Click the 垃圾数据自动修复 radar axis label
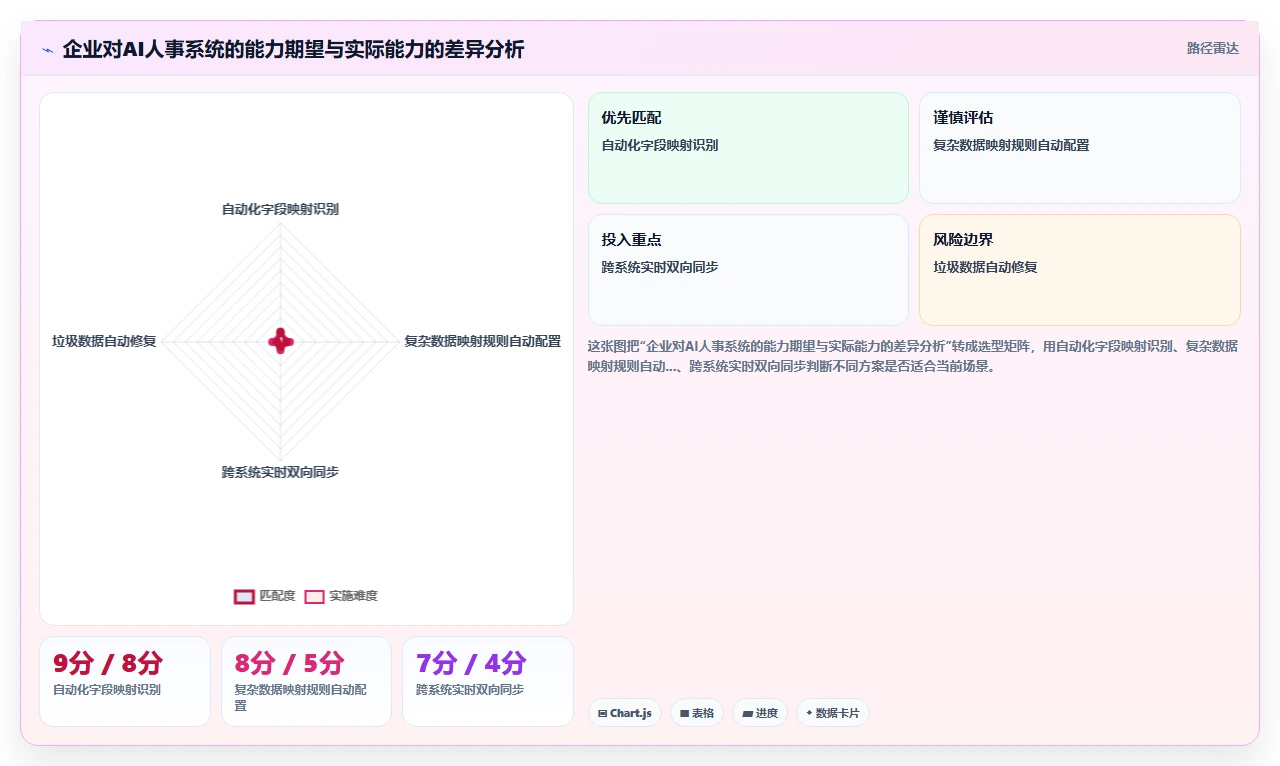The width and height of the screenshot is (1280, 766). click(x=104, y=341)
